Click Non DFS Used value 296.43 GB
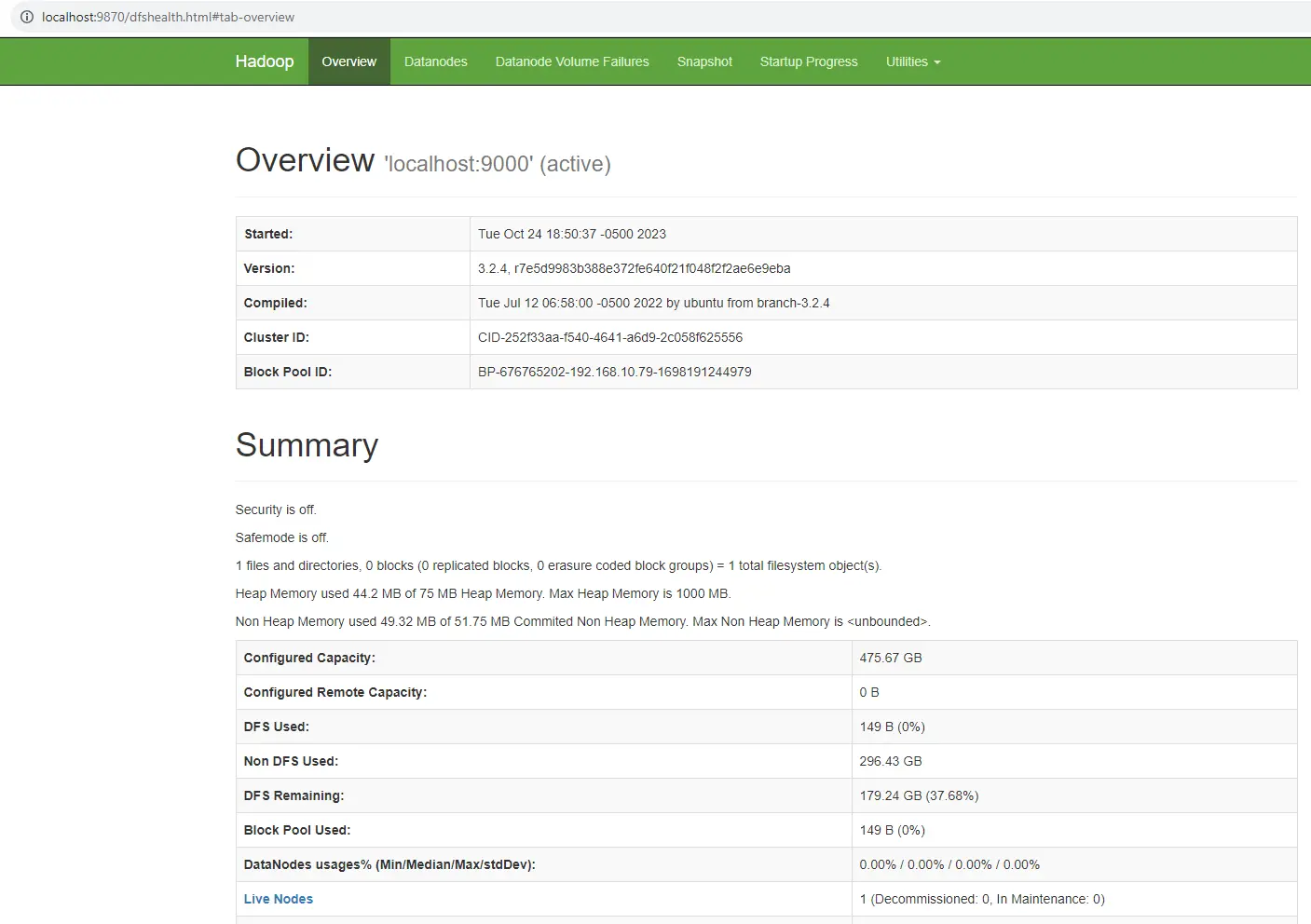Screen dimensions: 1311x924 coord(891,761)
